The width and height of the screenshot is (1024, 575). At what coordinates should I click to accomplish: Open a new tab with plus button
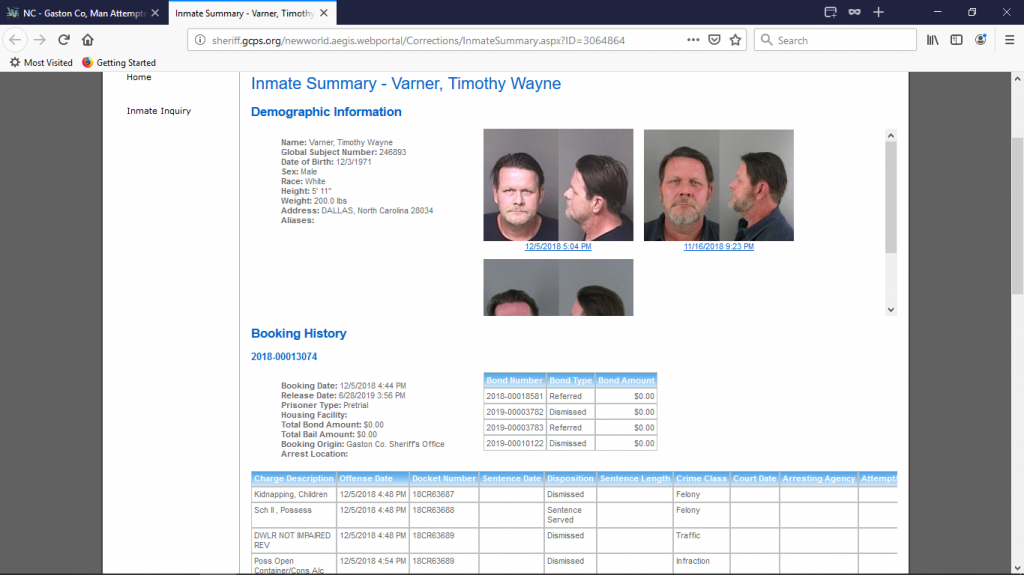(x=878, y=12)
